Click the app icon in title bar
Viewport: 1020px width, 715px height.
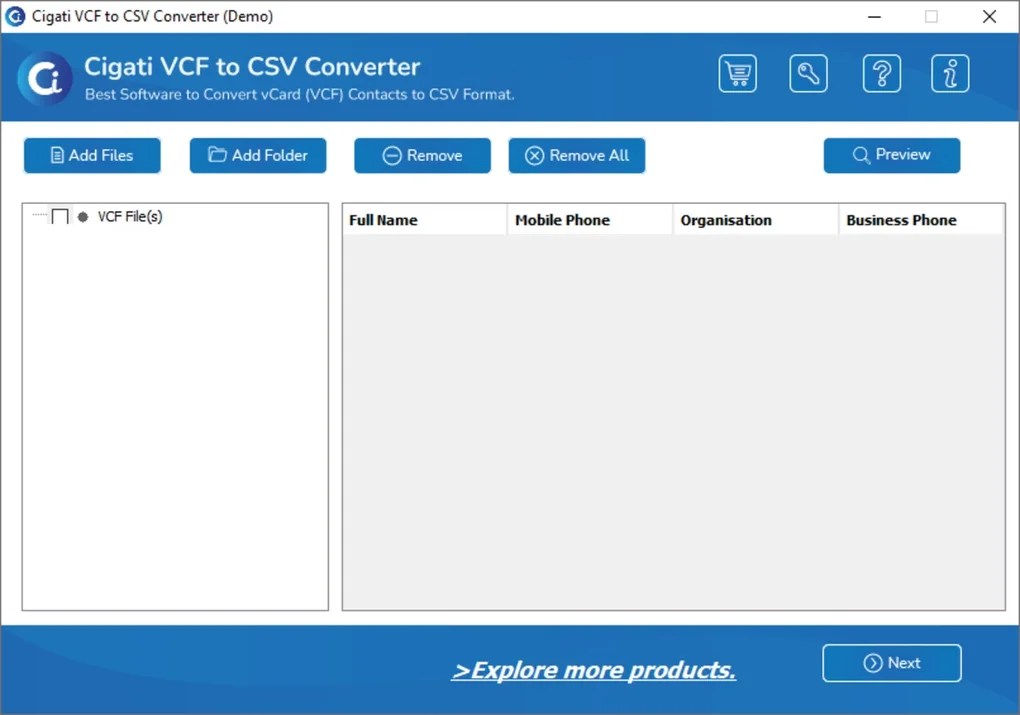click(x=15, y=16)
